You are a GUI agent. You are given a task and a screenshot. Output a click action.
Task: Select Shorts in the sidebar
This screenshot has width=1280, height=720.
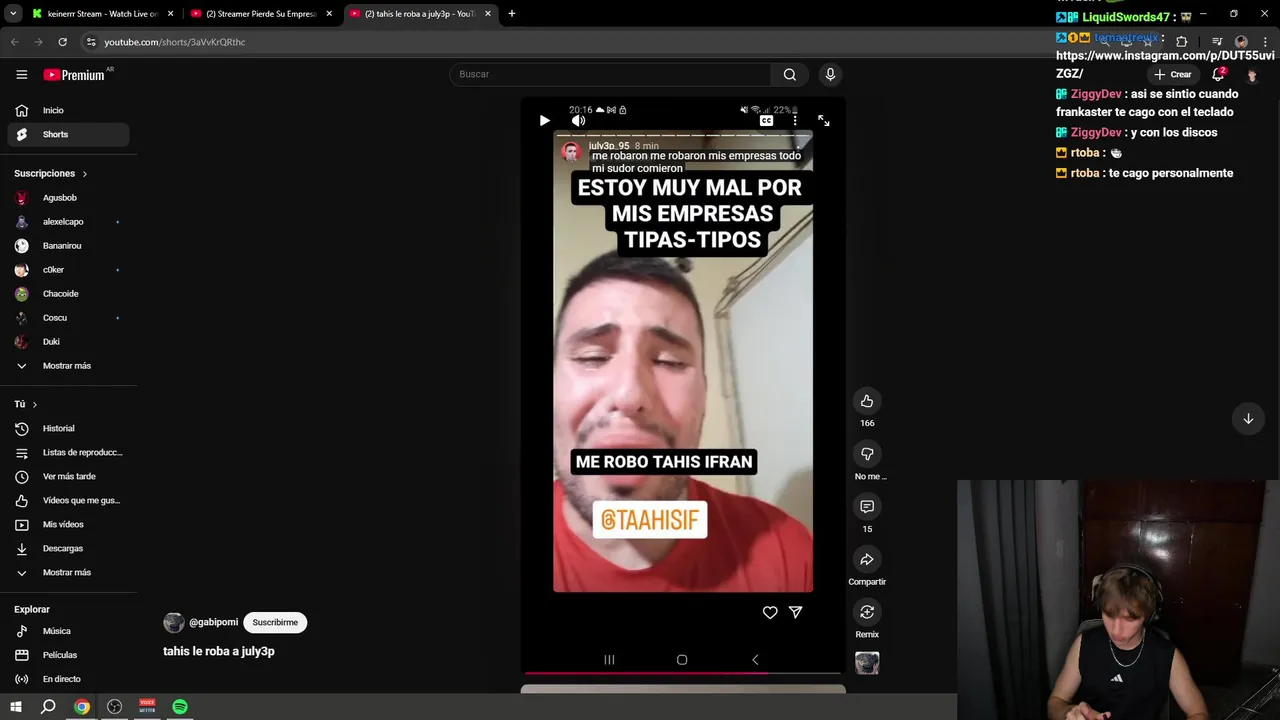pos(68,134)
